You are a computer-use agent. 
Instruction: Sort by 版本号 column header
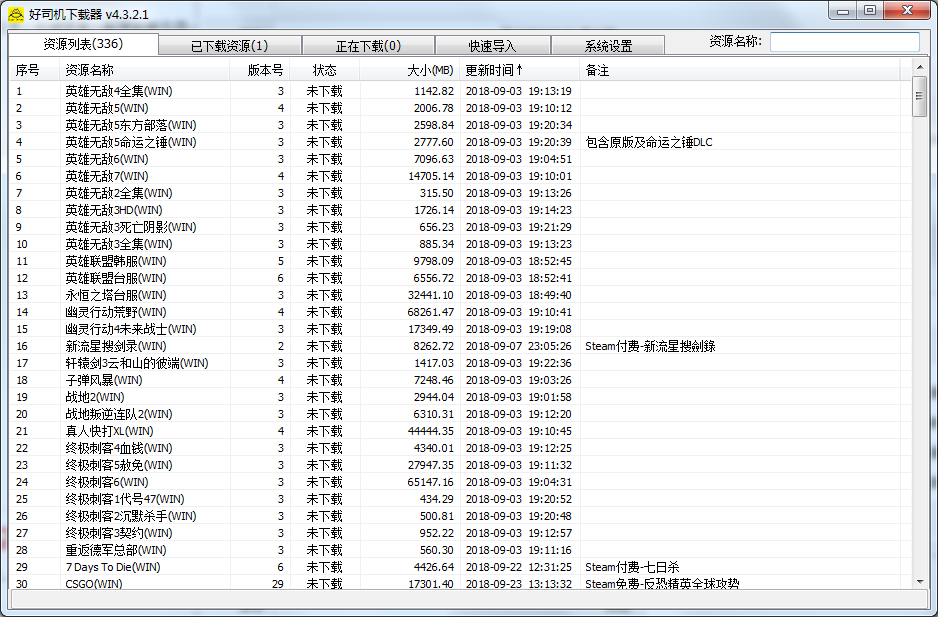[260, 70]
